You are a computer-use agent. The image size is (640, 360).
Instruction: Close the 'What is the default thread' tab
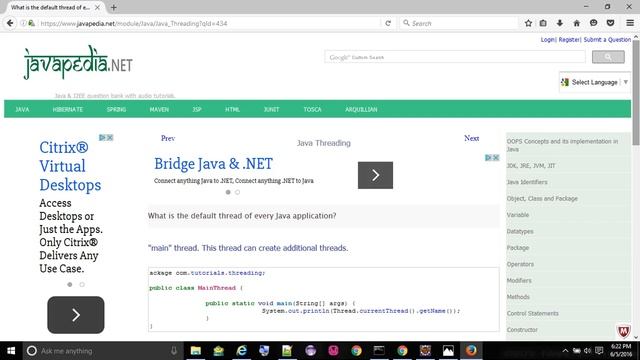[x=97, y=7]
